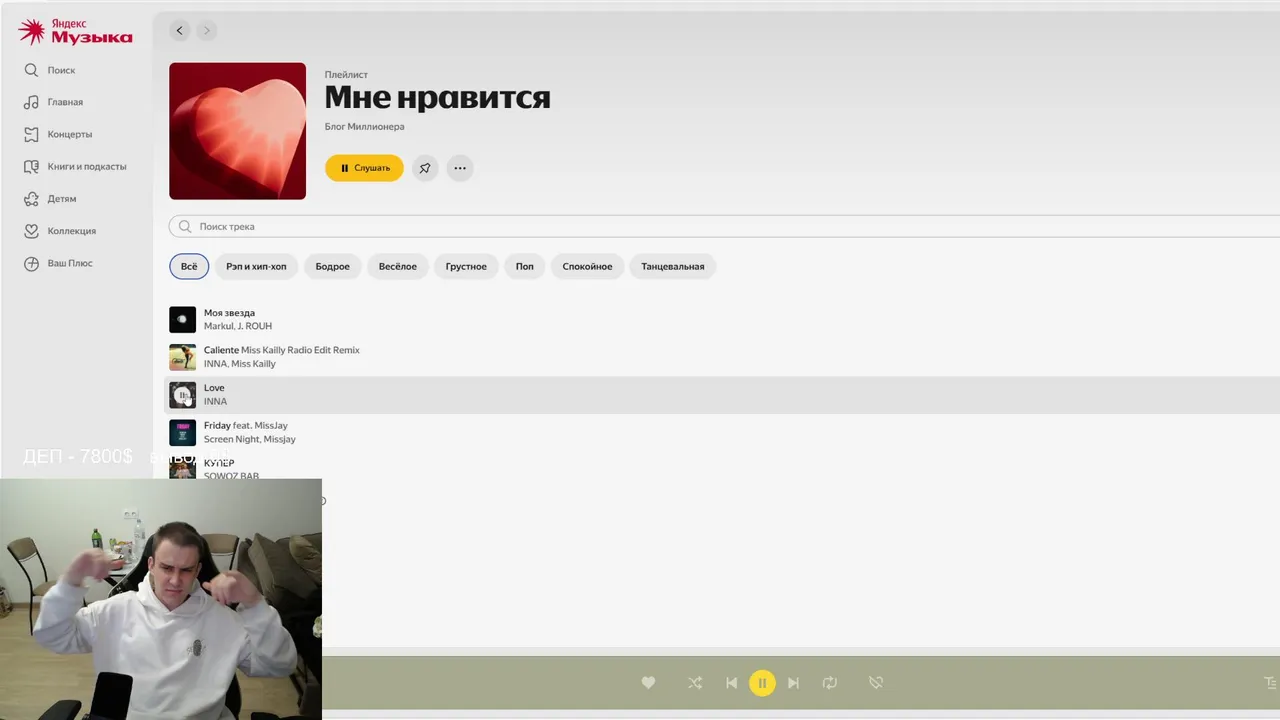Toggle the crossed-heart dislike icon in the player

pyautogui.click(x=876, y=683)
